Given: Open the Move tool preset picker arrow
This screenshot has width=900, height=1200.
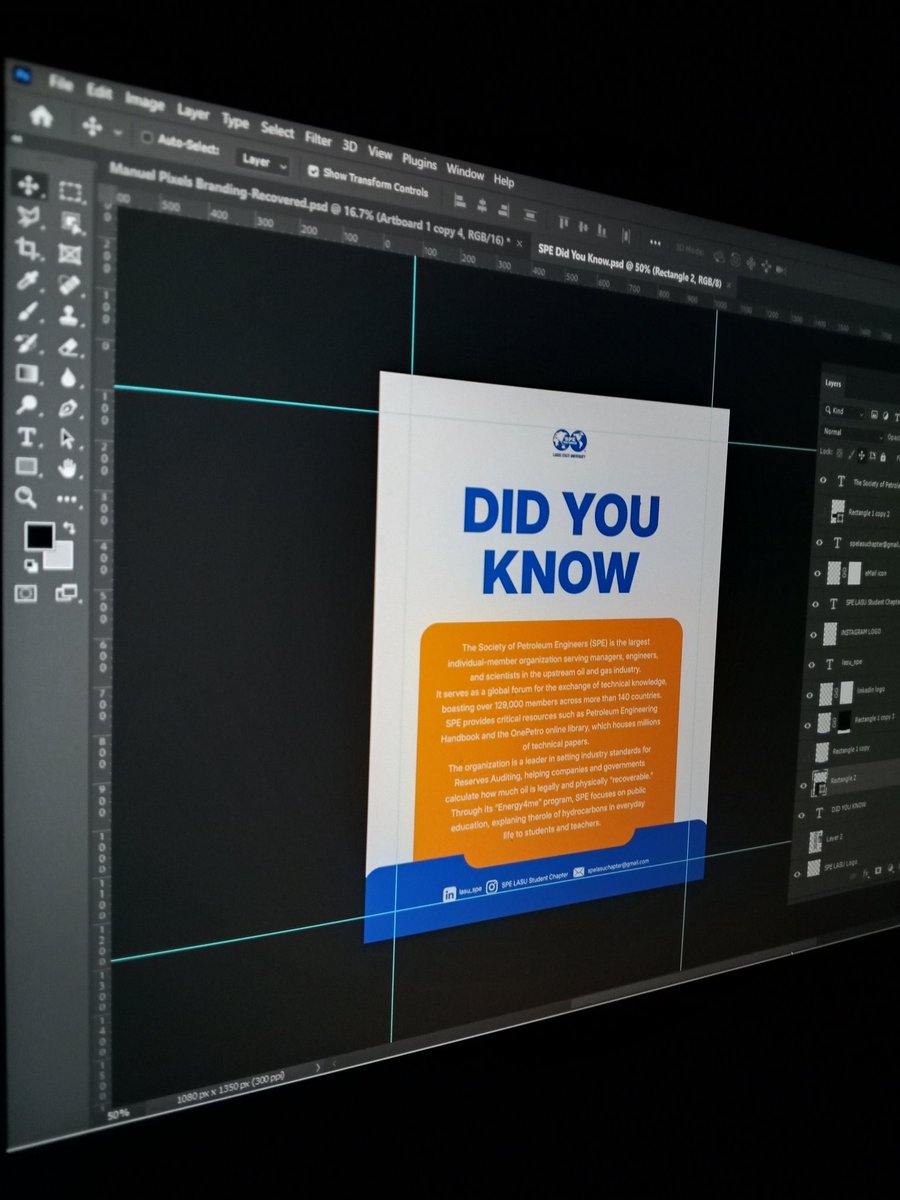Looking at the screenshot, I should 119,131.
